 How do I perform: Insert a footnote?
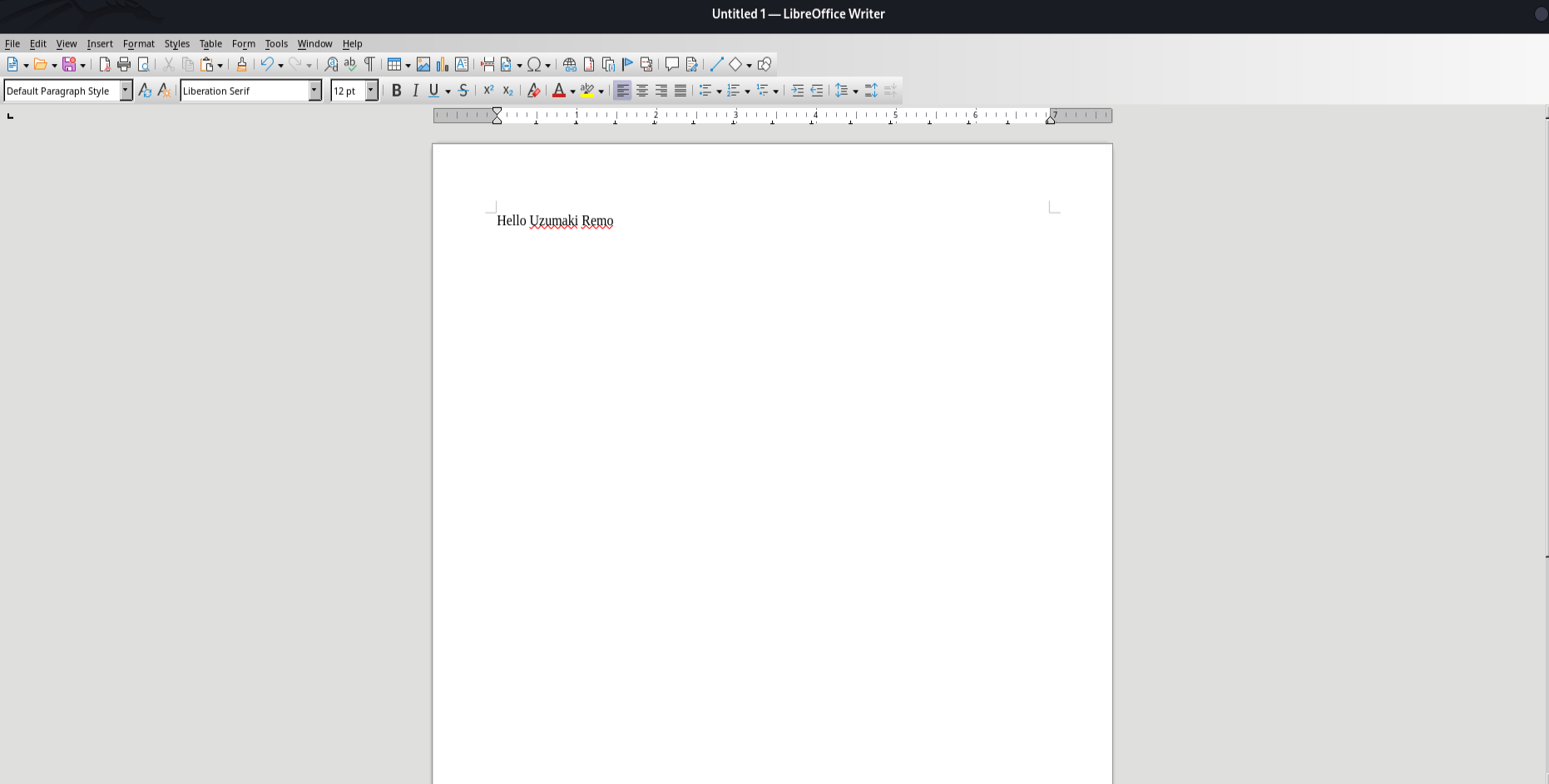pyautogui.click(x=589, y=64)
